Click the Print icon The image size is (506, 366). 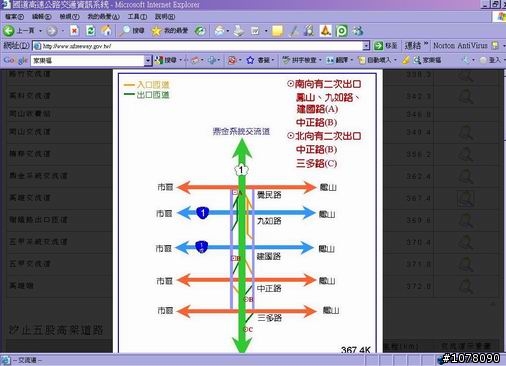coord(239,31)
